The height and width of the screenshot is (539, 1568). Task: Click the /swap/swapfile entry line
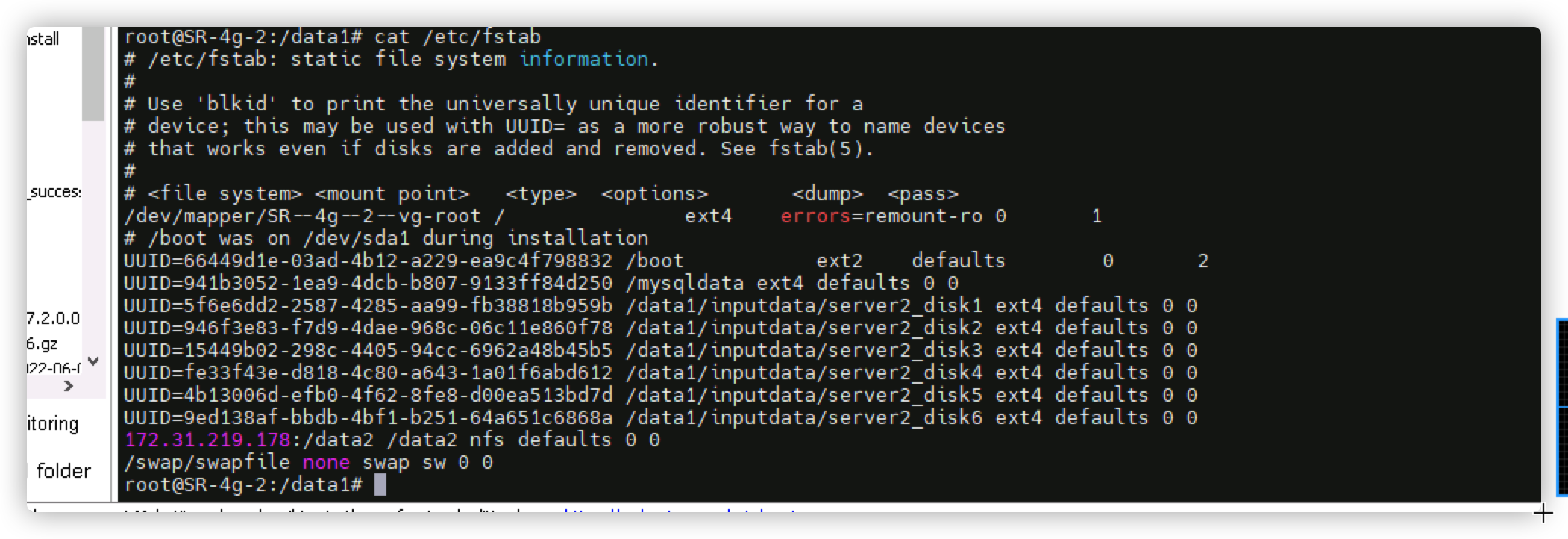(309, 462)
